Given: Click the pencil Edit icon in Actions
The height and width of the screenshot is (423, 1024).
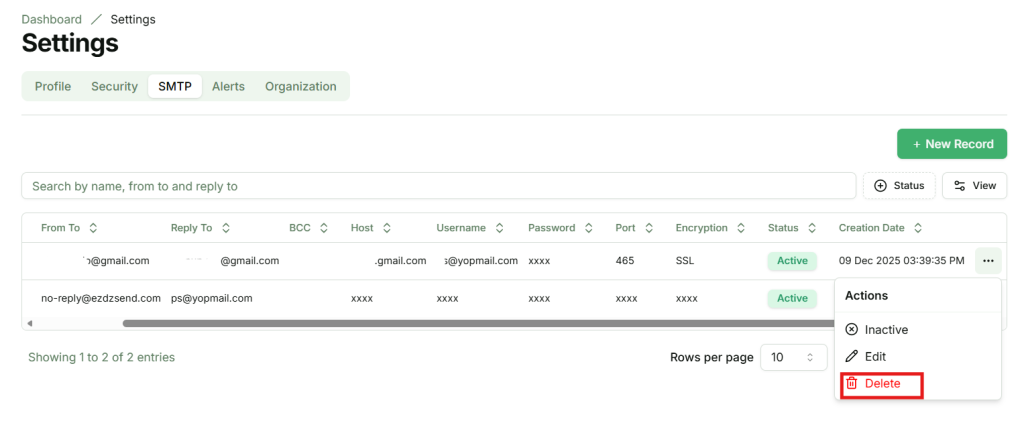Looking at the screenshot, I should coord(852,356).
